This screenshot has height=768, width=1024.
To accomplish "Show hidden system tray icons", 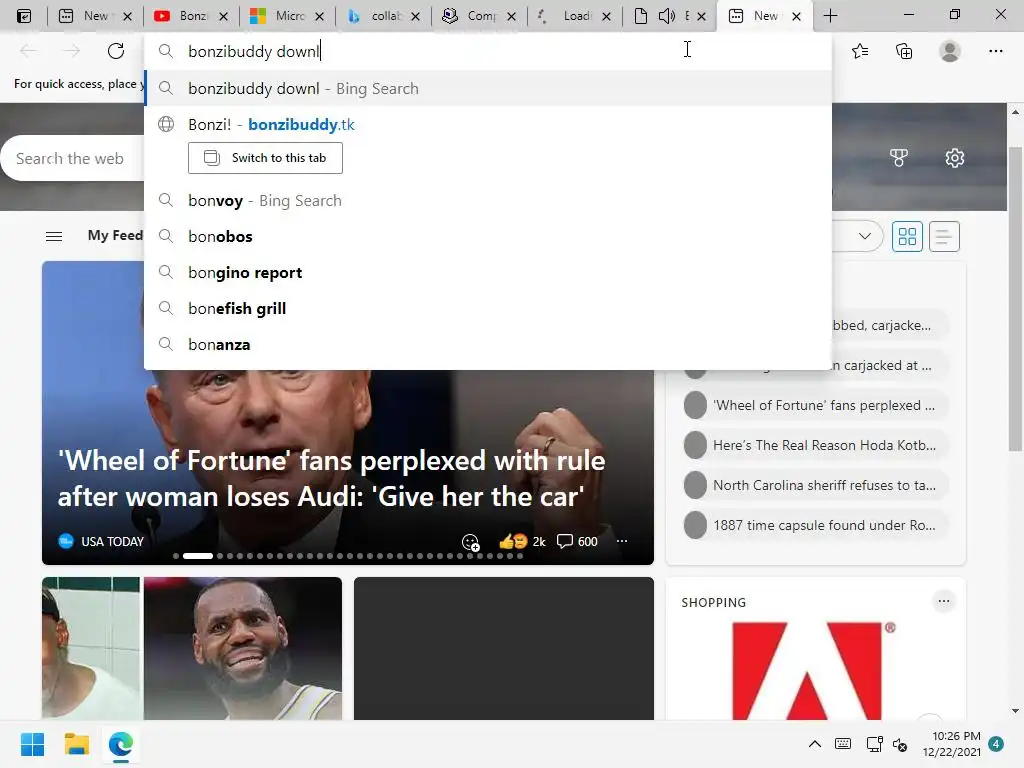I will click(x=814, y=744).
